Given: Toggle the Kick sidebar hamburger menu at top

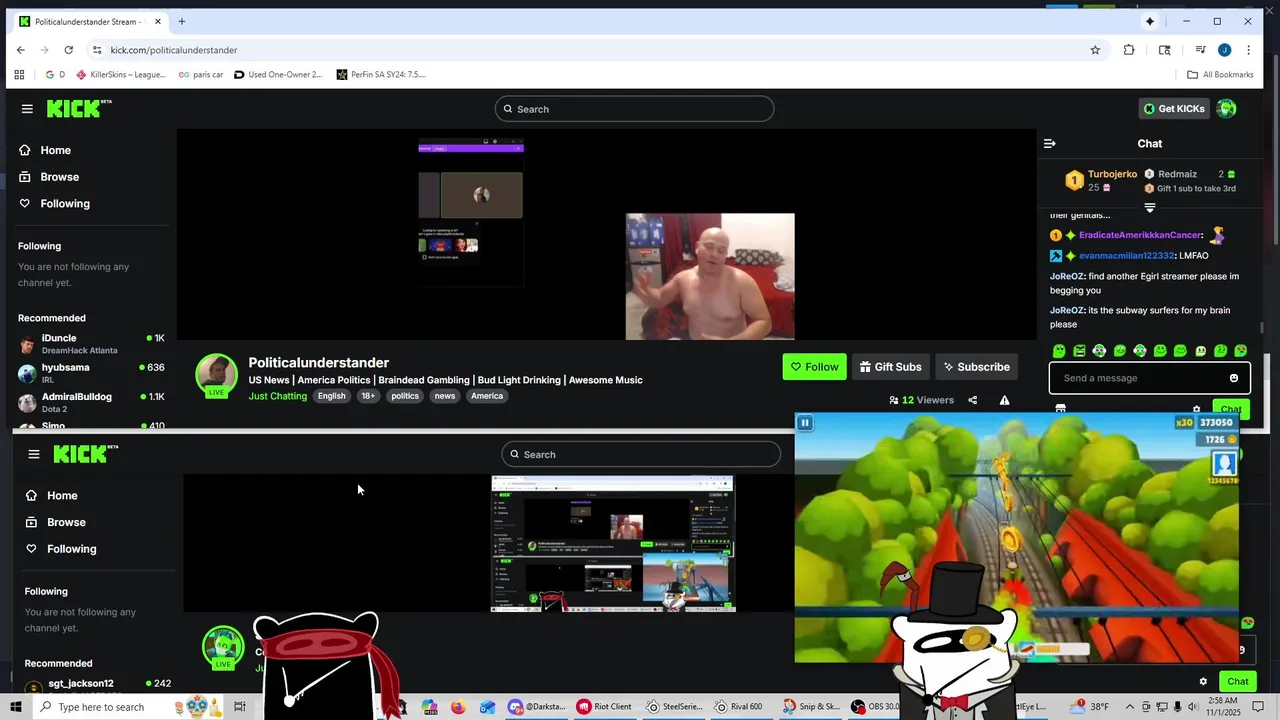Looking at the screenshot, I should click(27, 109).
